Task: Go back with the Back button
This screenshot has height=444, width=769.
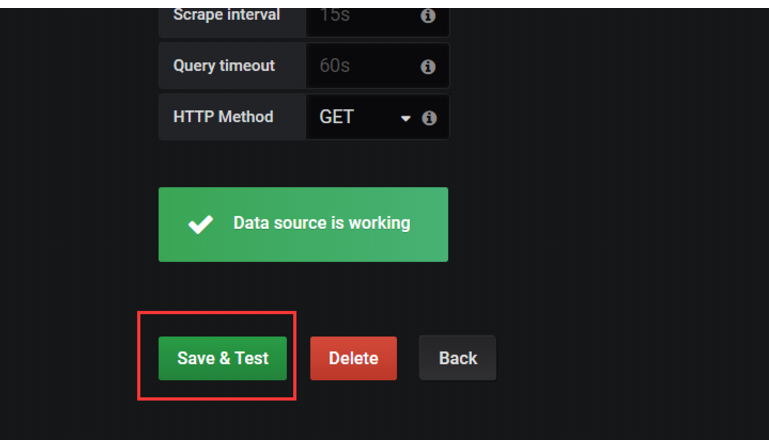Action: (x=457, y=358)
